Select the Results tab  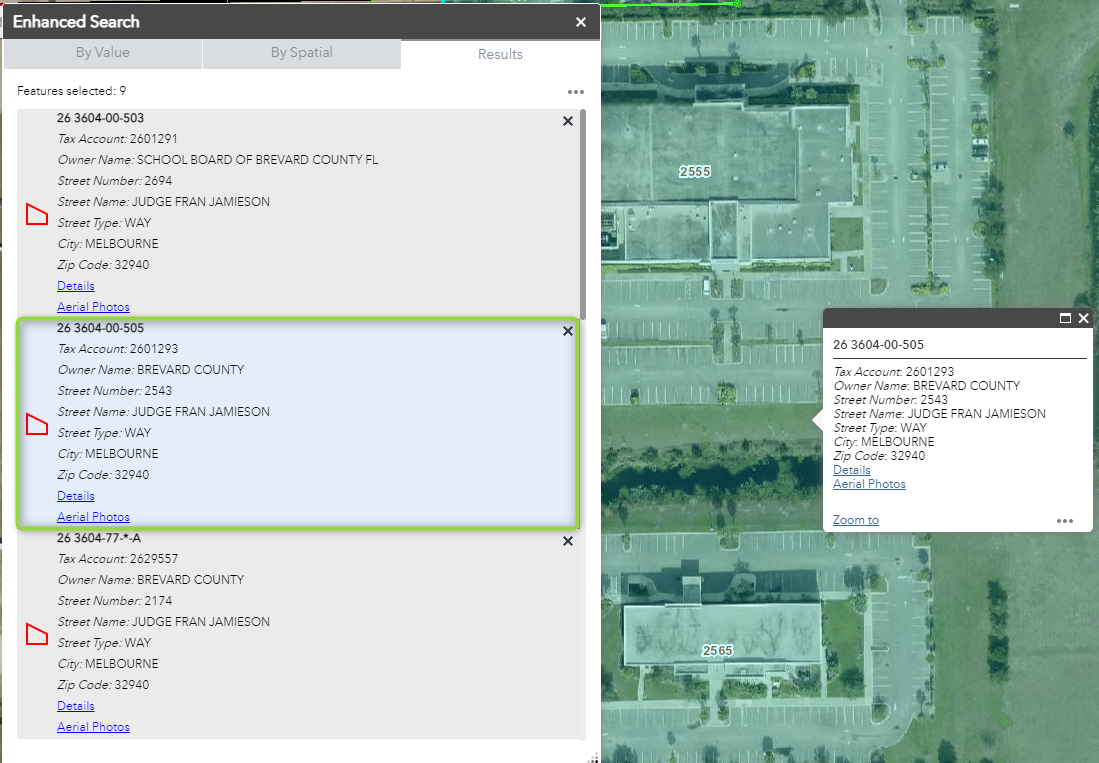pyautogui.click(x=500, y=54)
